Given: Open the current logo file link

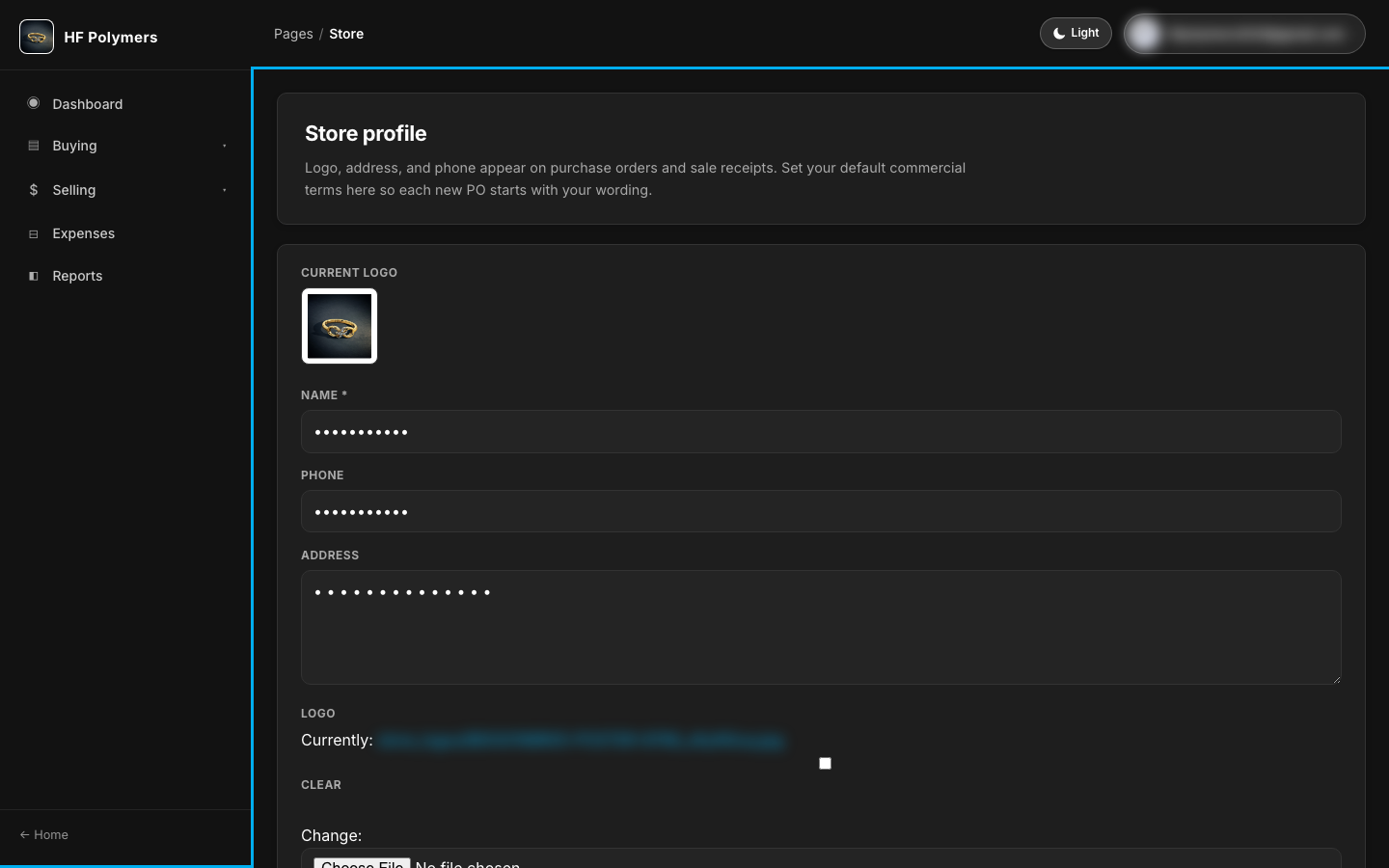Looking at the screenshot, I should [x=581, y=741].
